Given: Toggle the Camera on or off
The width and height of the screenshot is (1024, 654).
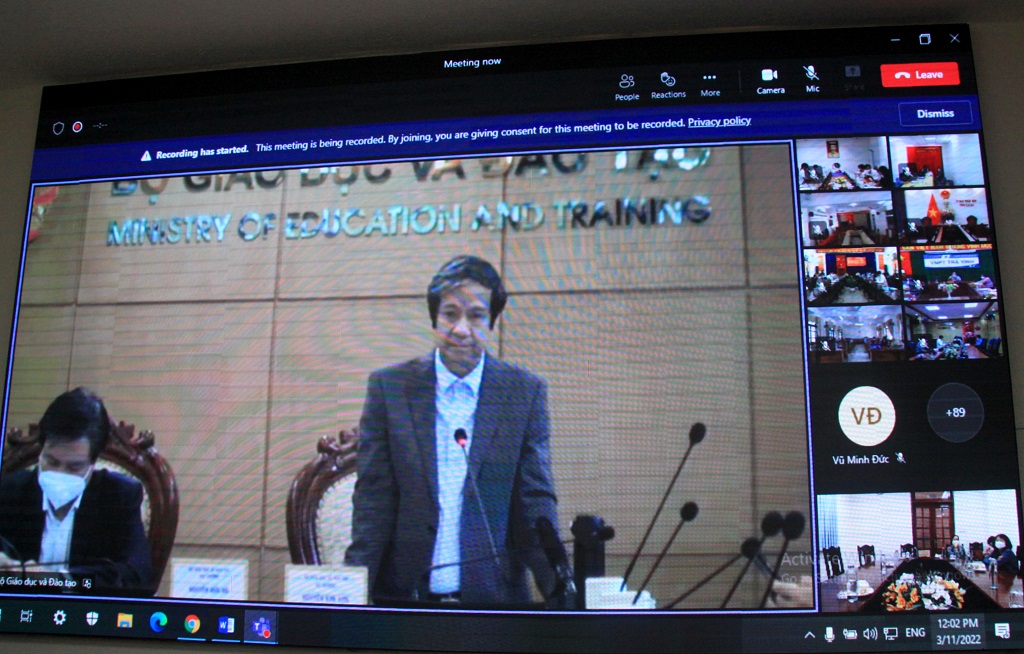Looking at the screenshot, I should [770, 81].
